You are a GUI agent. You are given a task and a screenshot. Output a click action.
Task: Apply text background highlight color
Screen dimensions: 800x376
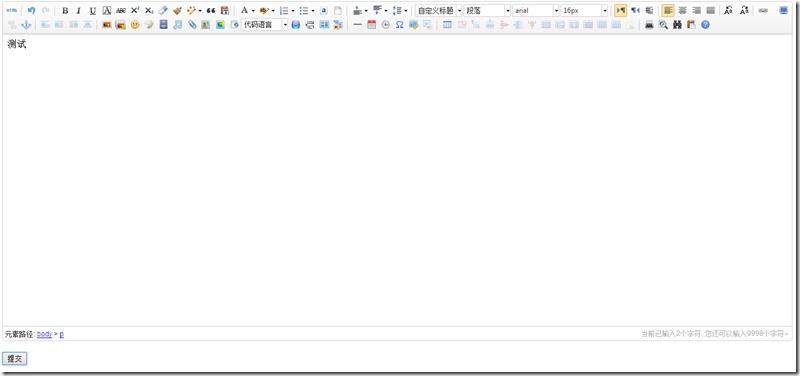coord(264,10)
